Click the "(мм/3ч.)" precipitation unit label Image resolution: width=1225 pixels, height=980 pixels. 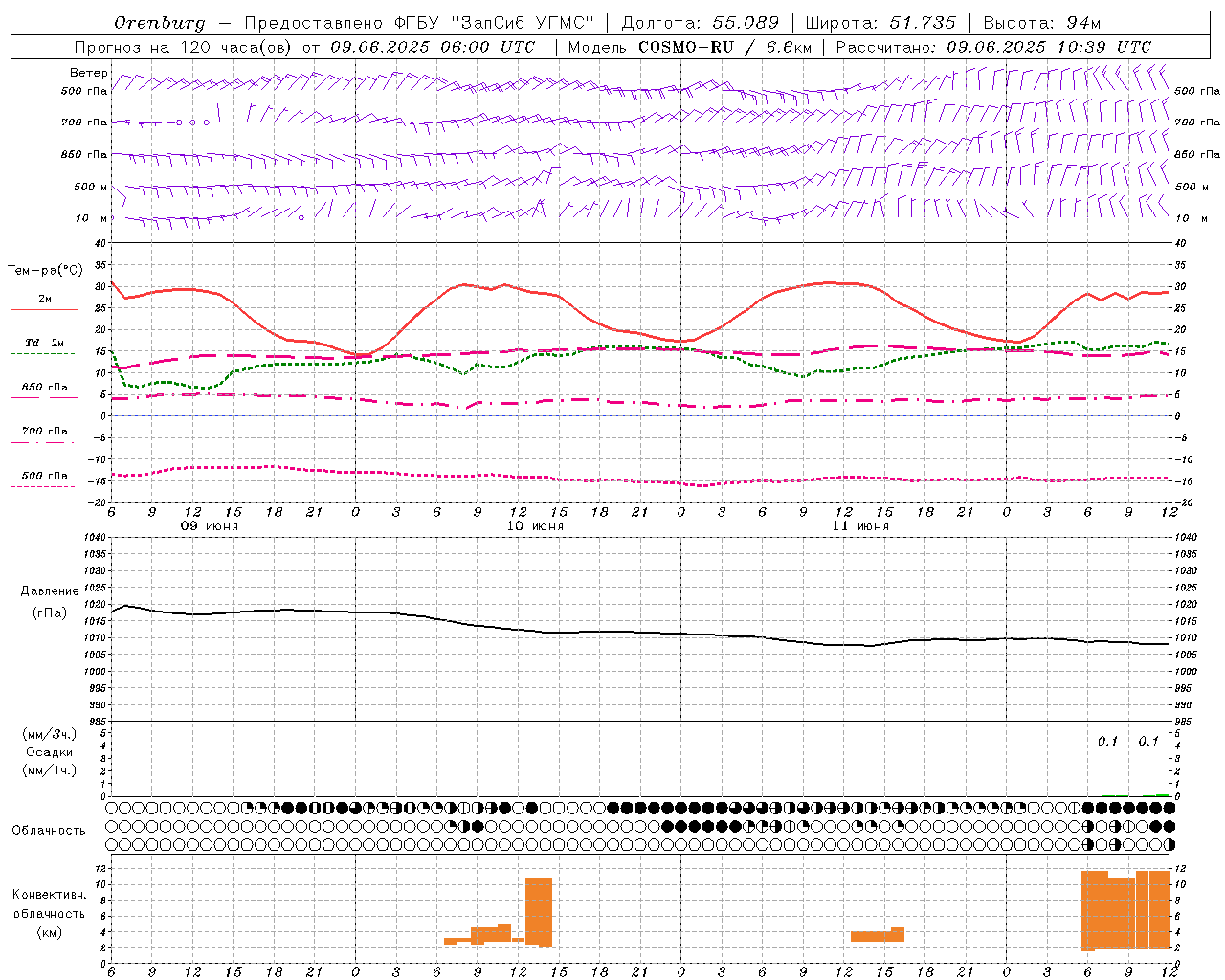tap(50, 734)
